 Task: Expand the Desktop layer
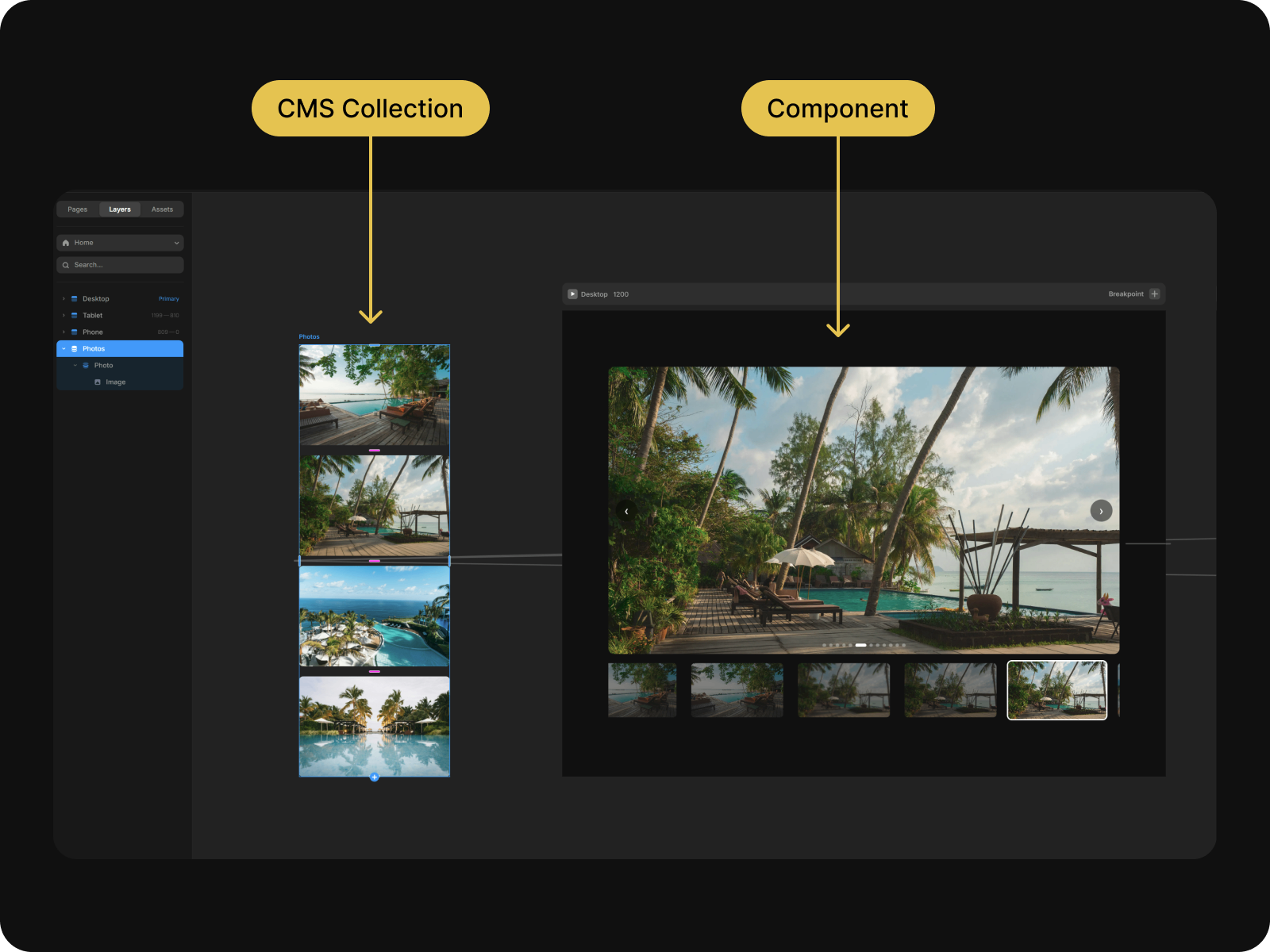(63, 299)
